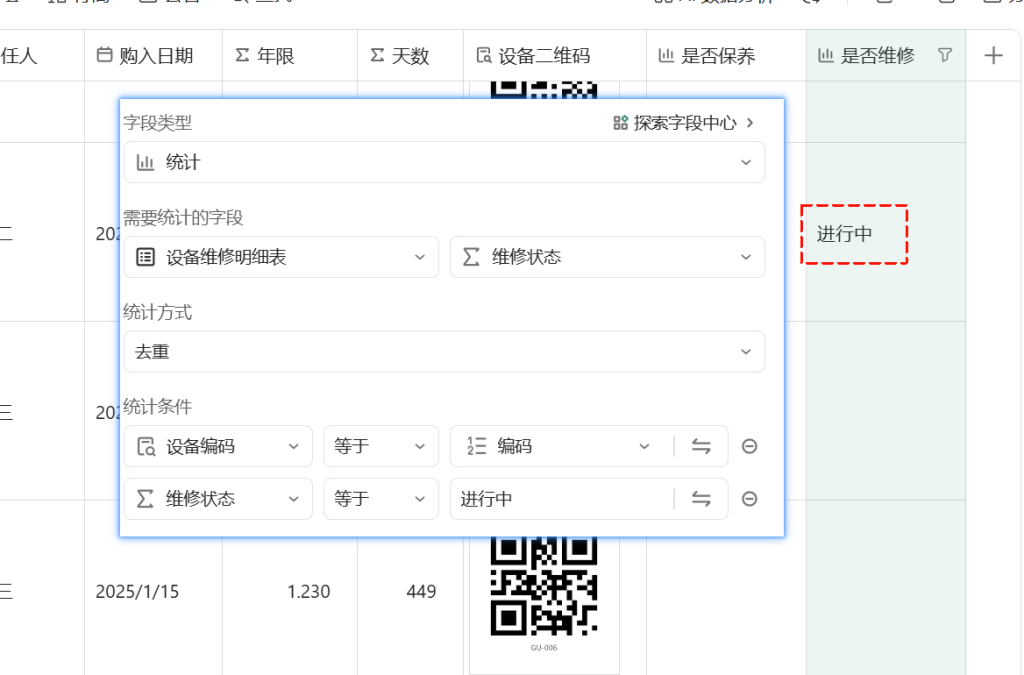Open the 编码 value dropdown
The width and height of the screenshot is (1024, 675).
(560, 447)
